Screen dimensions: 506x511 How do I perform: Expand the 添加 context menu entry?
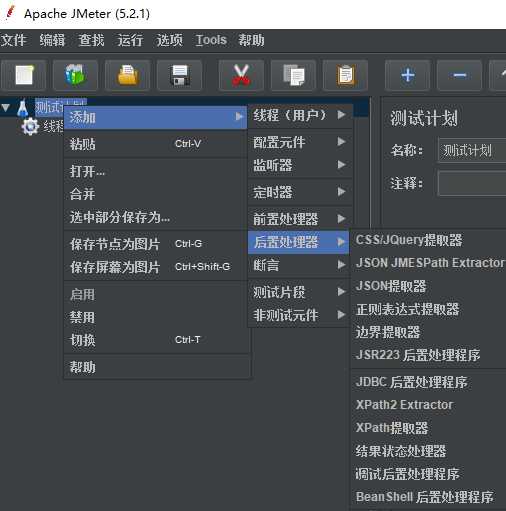[155, 117]
